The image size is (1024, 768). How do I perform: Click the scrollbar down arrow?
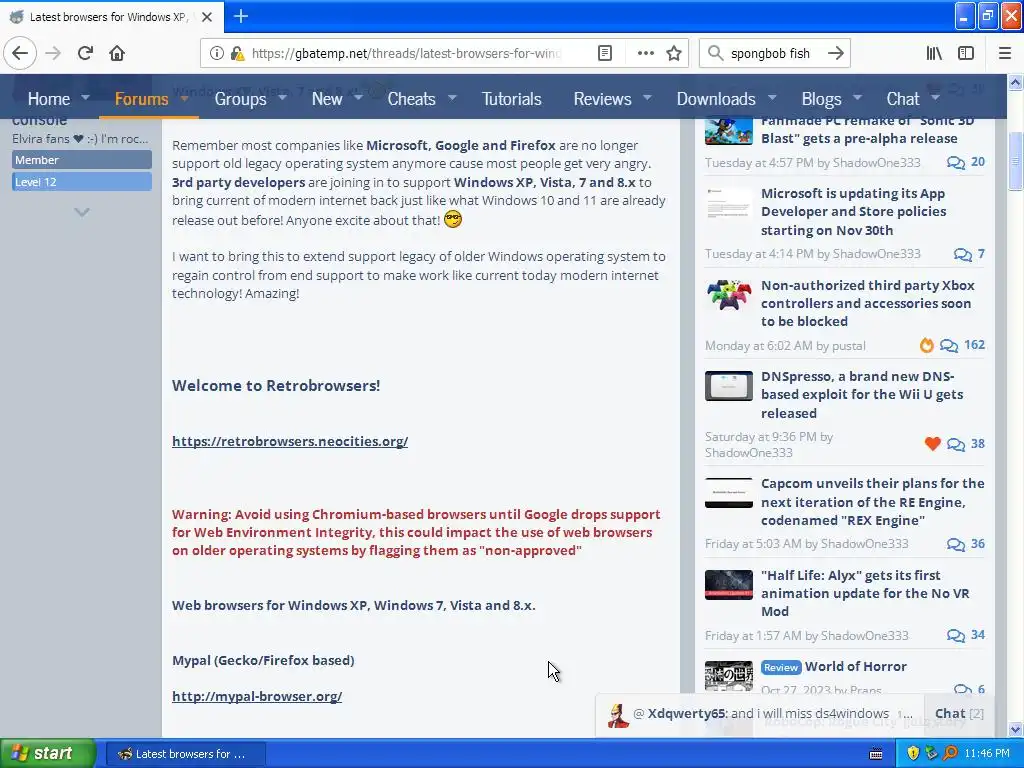[1016, 729]
